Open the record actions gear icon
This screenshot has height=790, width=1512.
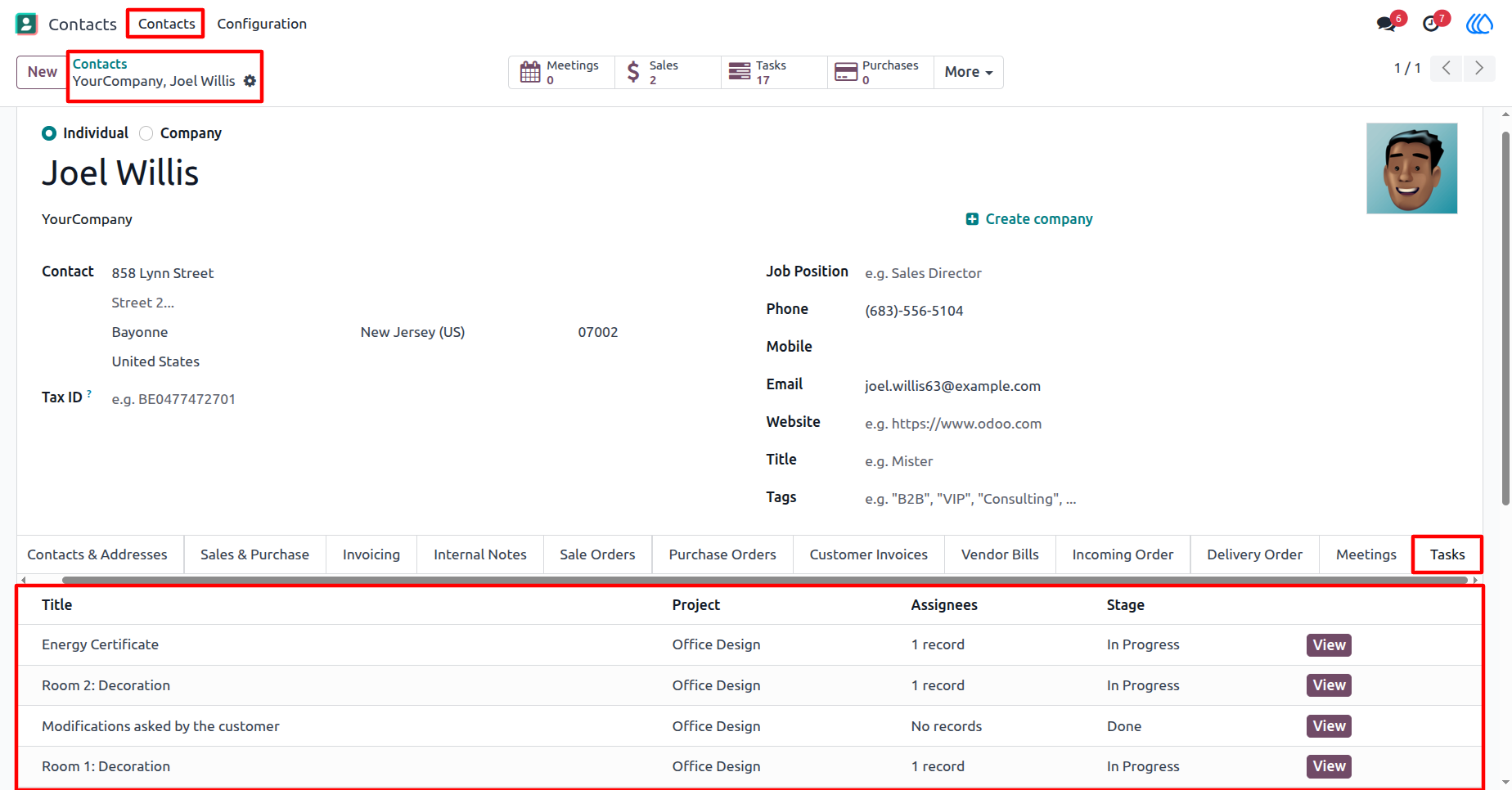coord(250,81)
